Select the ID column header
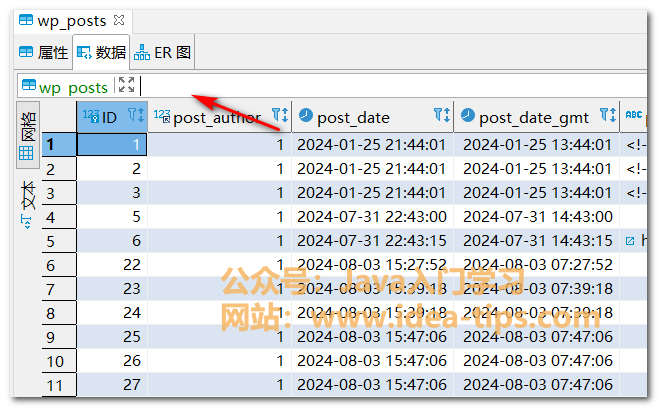 point(112,117)
